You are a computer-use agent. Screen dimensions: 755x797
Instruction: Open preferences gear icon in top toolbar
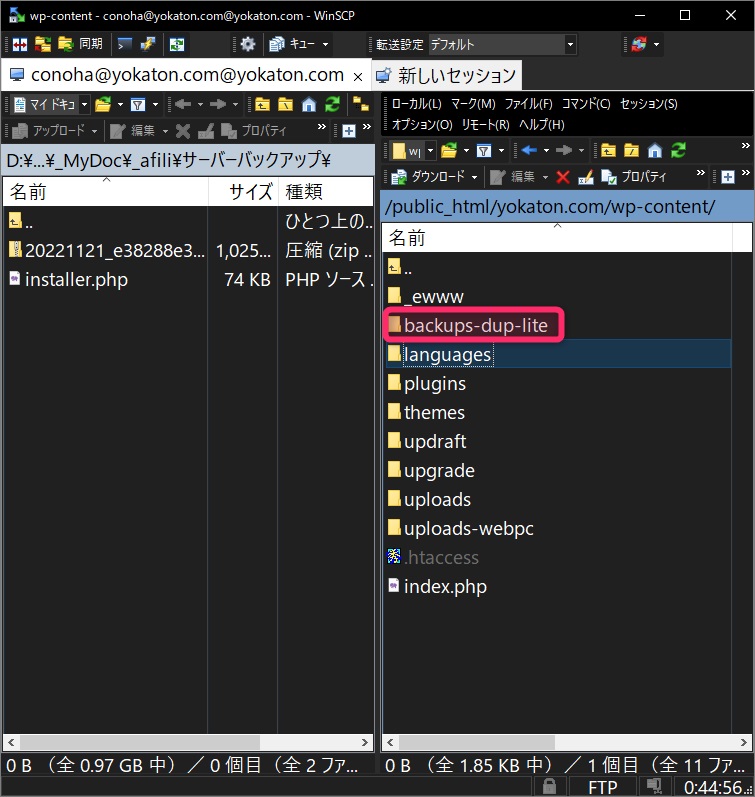coord(247,44)
